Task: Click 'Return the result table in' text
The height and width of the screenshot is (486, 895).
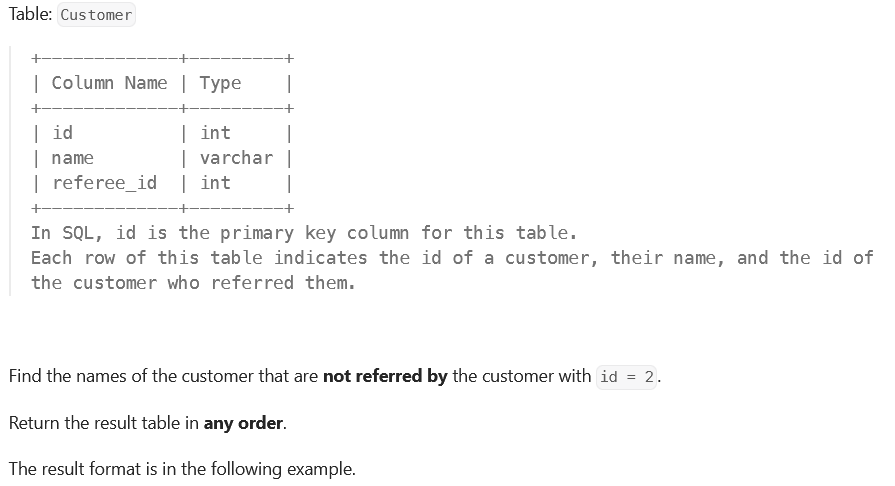Action: tap(104, 423)
